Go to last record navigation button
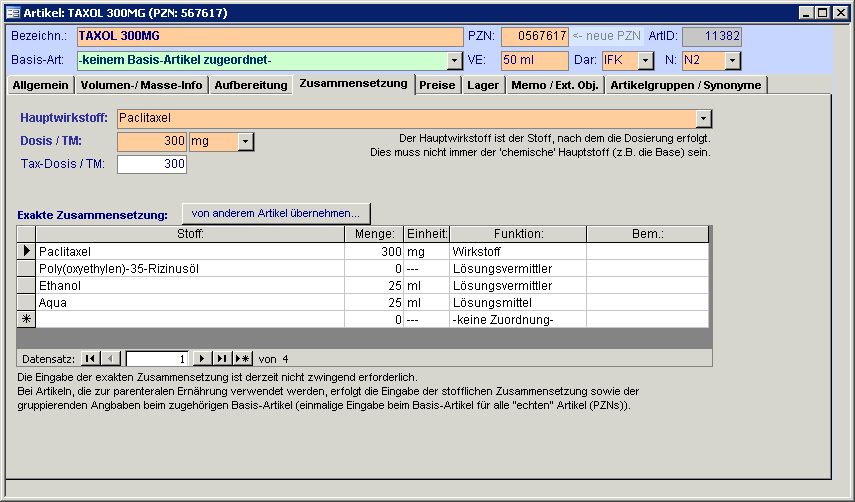Image resolution: width=855 pixels, height=502 pixels. (x=221, y=359)
